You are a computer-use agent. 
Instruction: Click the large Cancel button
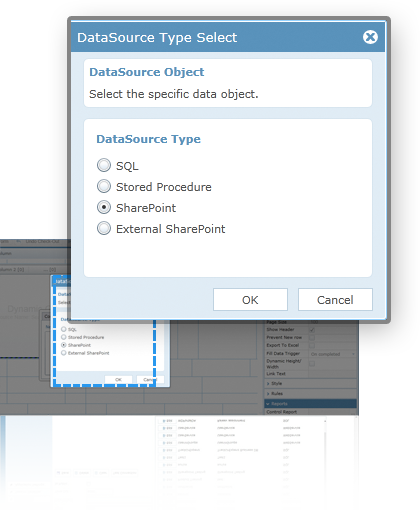335,300
